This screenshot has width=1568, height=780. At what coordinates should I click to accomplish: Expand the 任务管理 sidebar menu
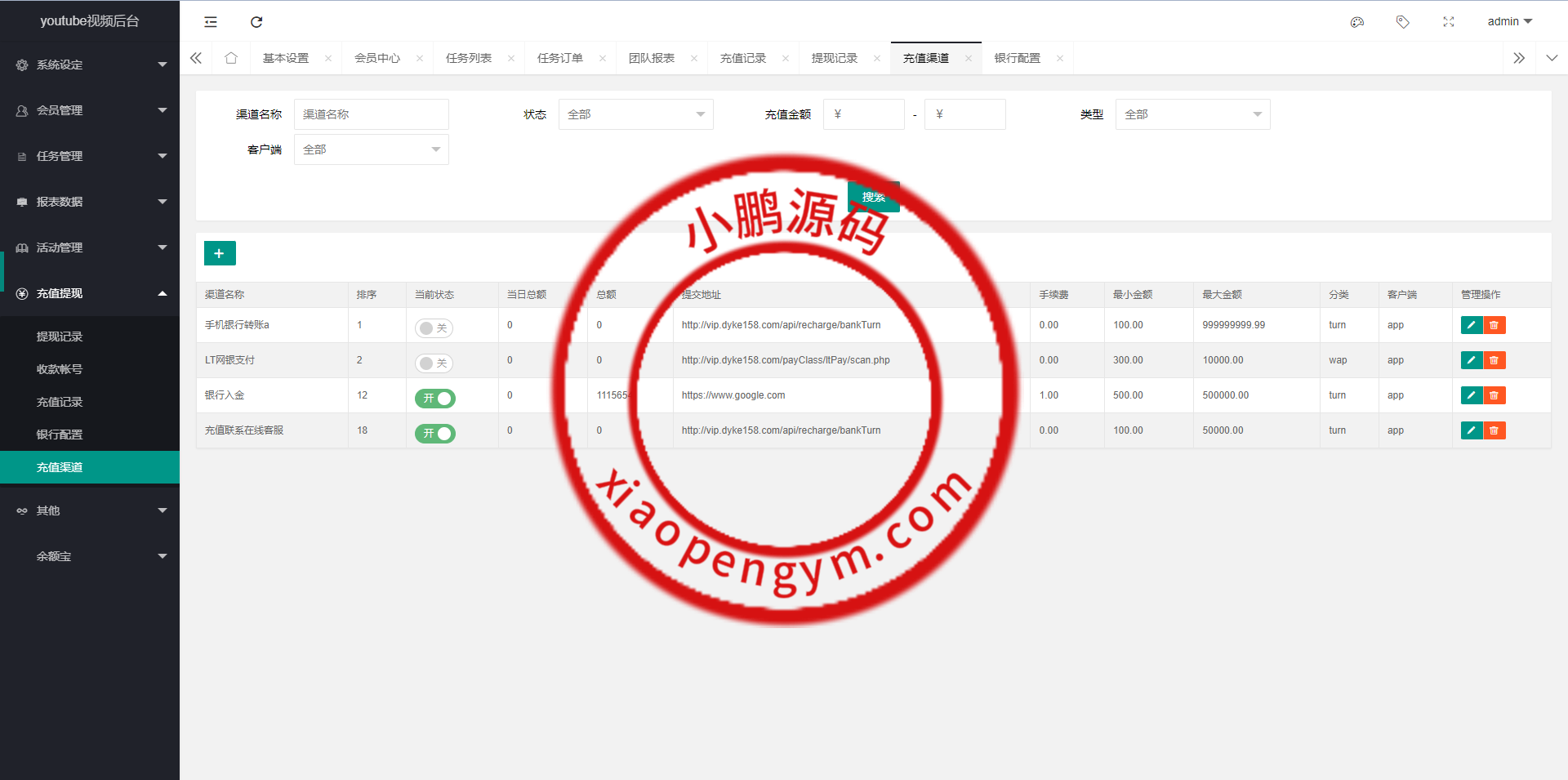coord(90,156)
